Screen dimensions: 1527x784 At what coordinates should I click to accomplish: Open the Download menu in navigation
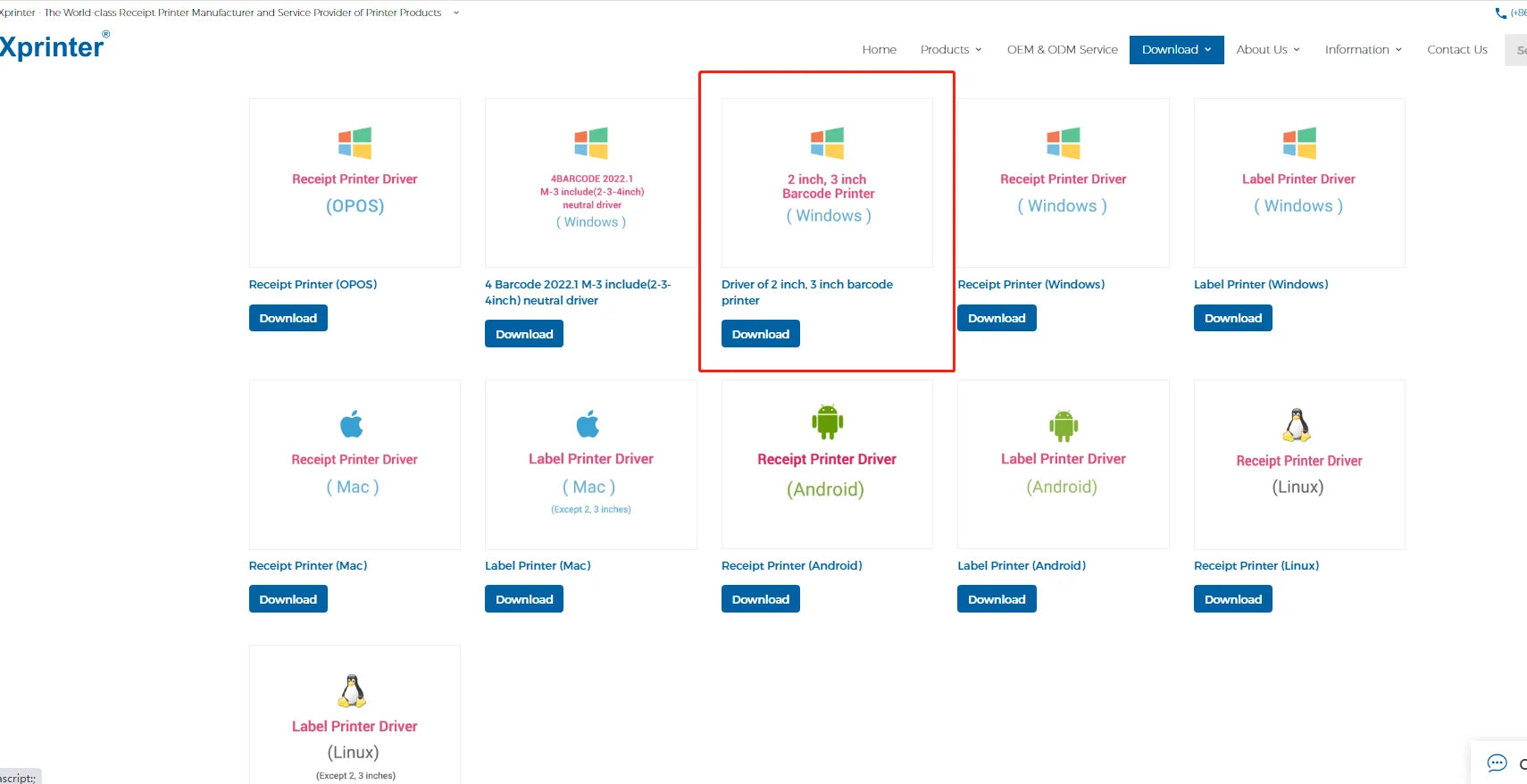[1176, 49]
